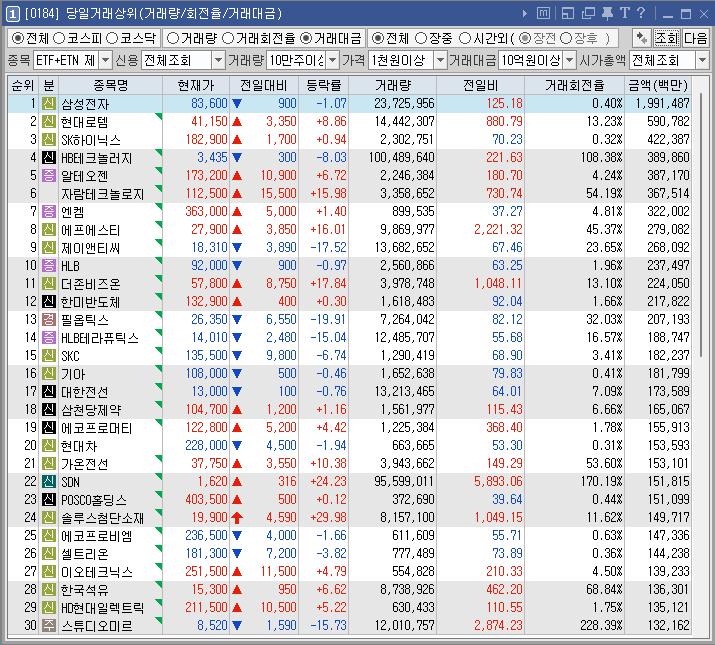Click the numbered window icon in title bar
Screen dimensions: 715x645
[x=12, y=14]
